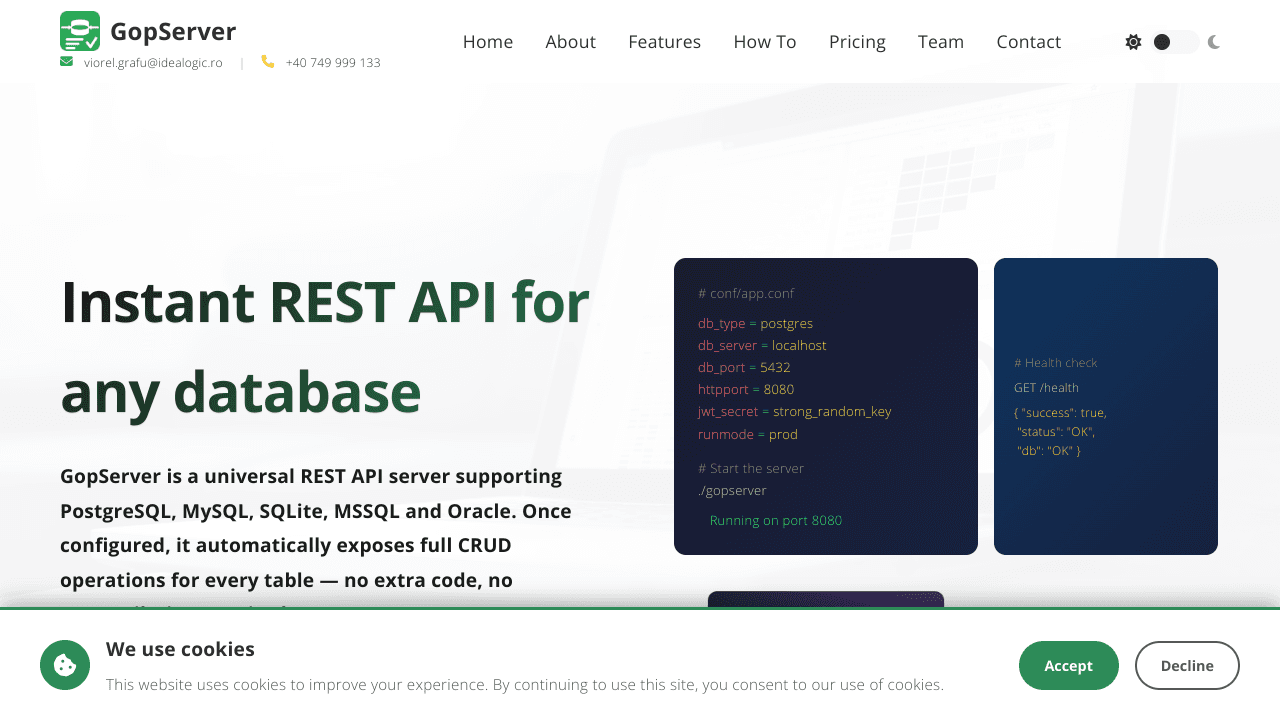
Task: Click the conf/app.conf code card
Action: (x=825, y=405)
